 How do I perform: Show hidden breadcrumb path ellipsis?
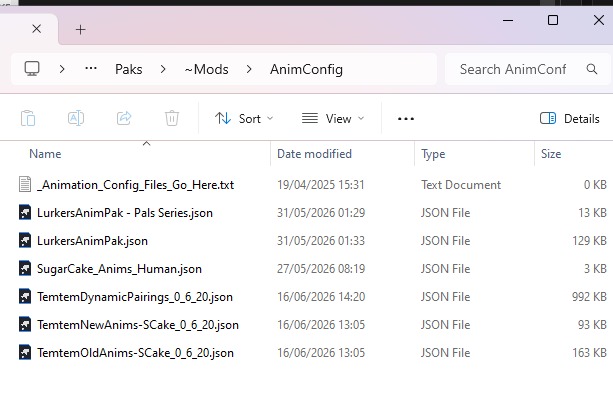coord(91,68)
